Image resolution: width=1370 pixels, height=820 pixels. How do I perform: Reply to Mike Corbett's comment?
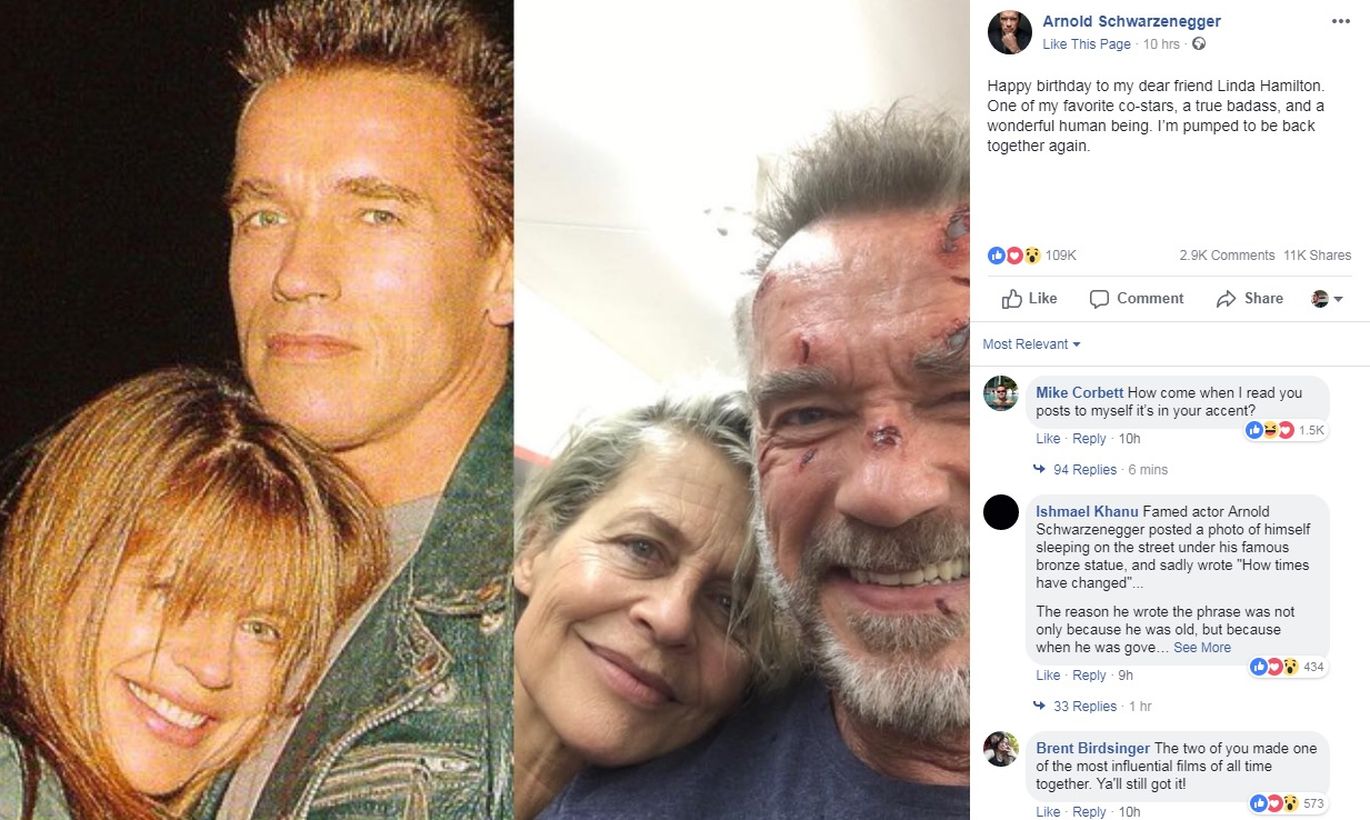(1089, 438)
